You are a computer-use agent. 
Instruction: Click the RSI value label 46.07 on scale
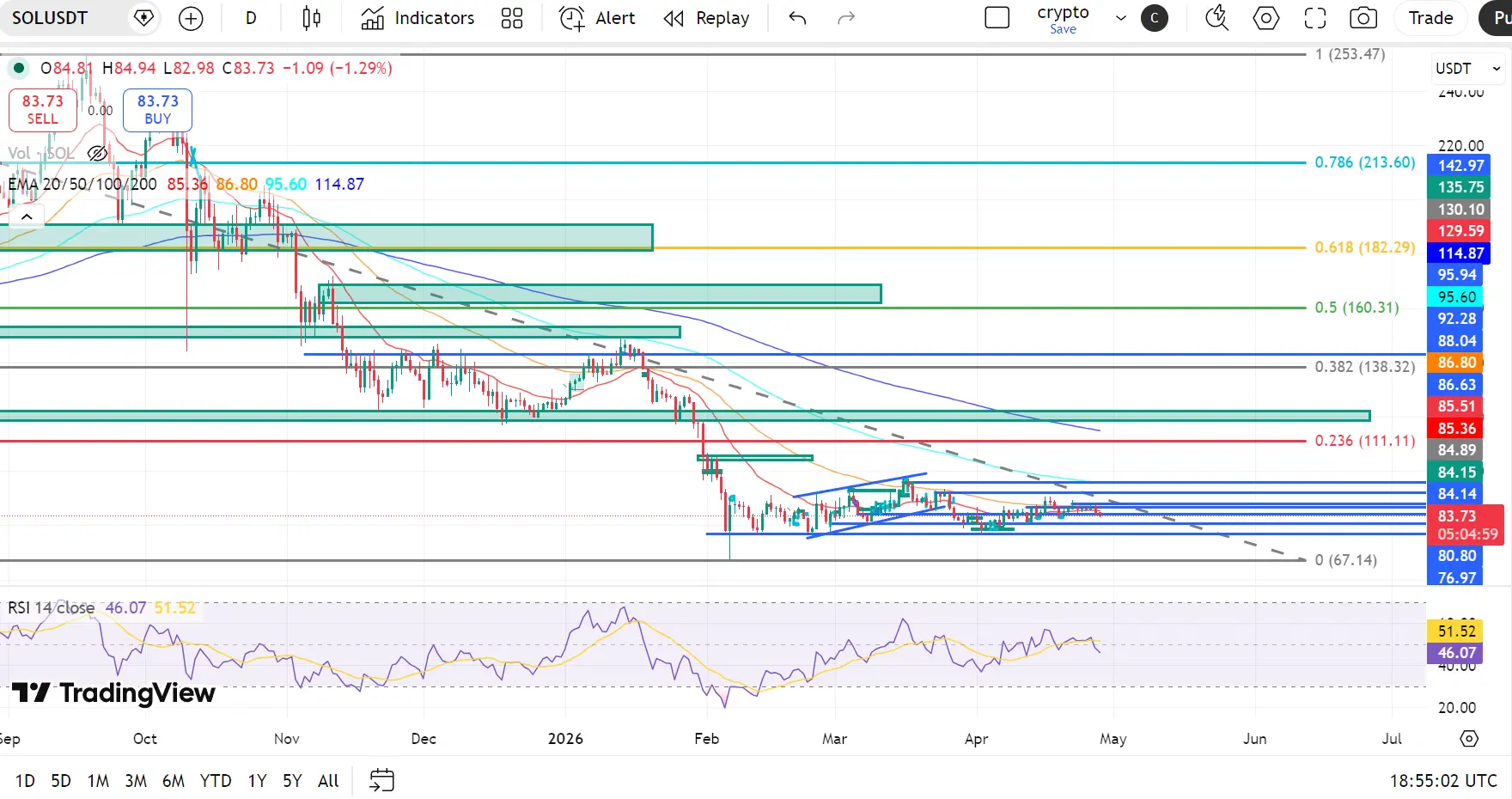pos(1457,653)
